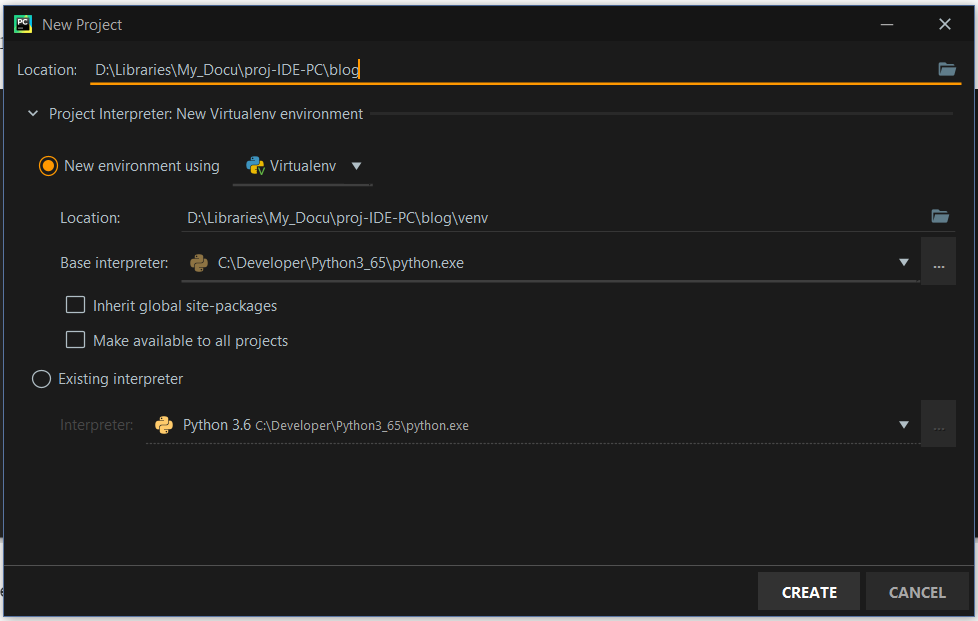The height and width of the screenshot is (621, 978).
Task: Collapse Project Interpreter section chevron
Action: [x=33, y=113]
